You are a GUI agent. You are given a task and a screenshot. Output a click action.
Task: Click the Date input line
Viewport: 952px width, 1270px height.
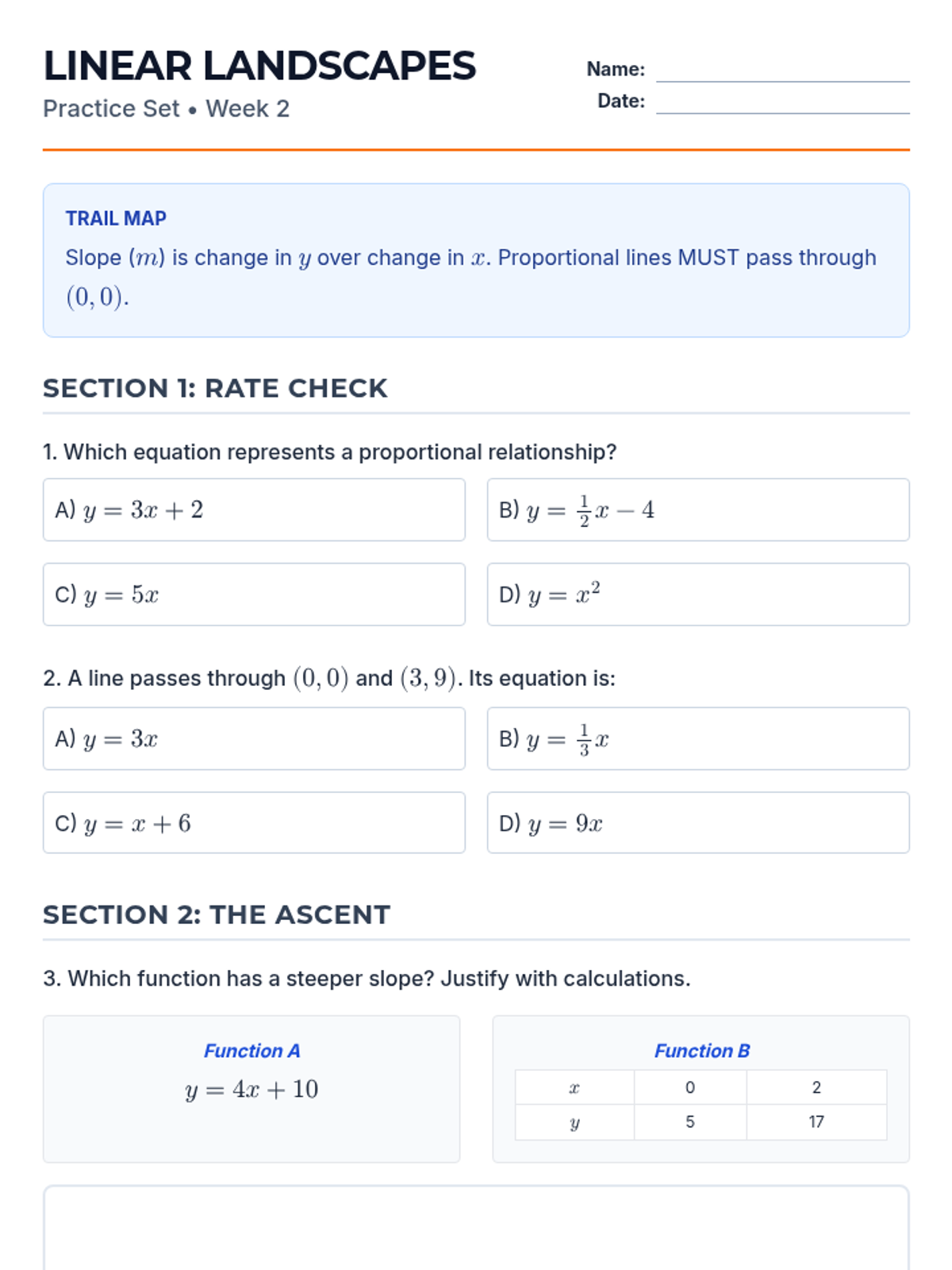pyautogui.click(x=782, y=103)
